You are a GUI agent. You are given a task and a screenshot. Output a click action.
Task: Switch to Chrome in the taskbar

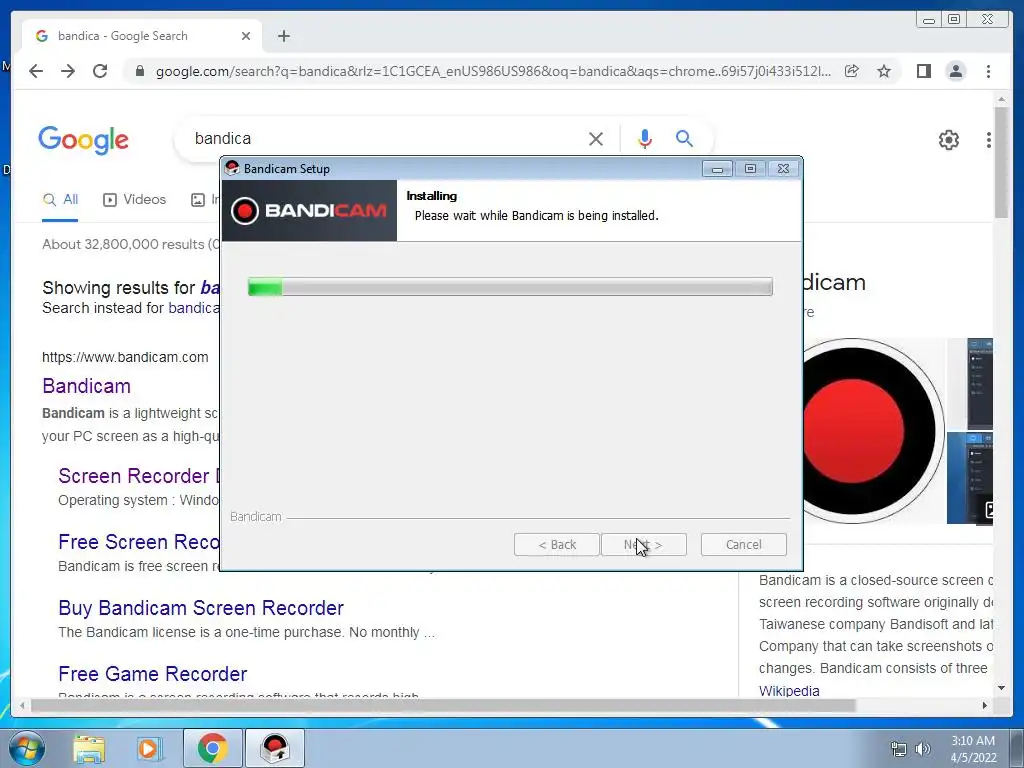click(x=213, y=748)
